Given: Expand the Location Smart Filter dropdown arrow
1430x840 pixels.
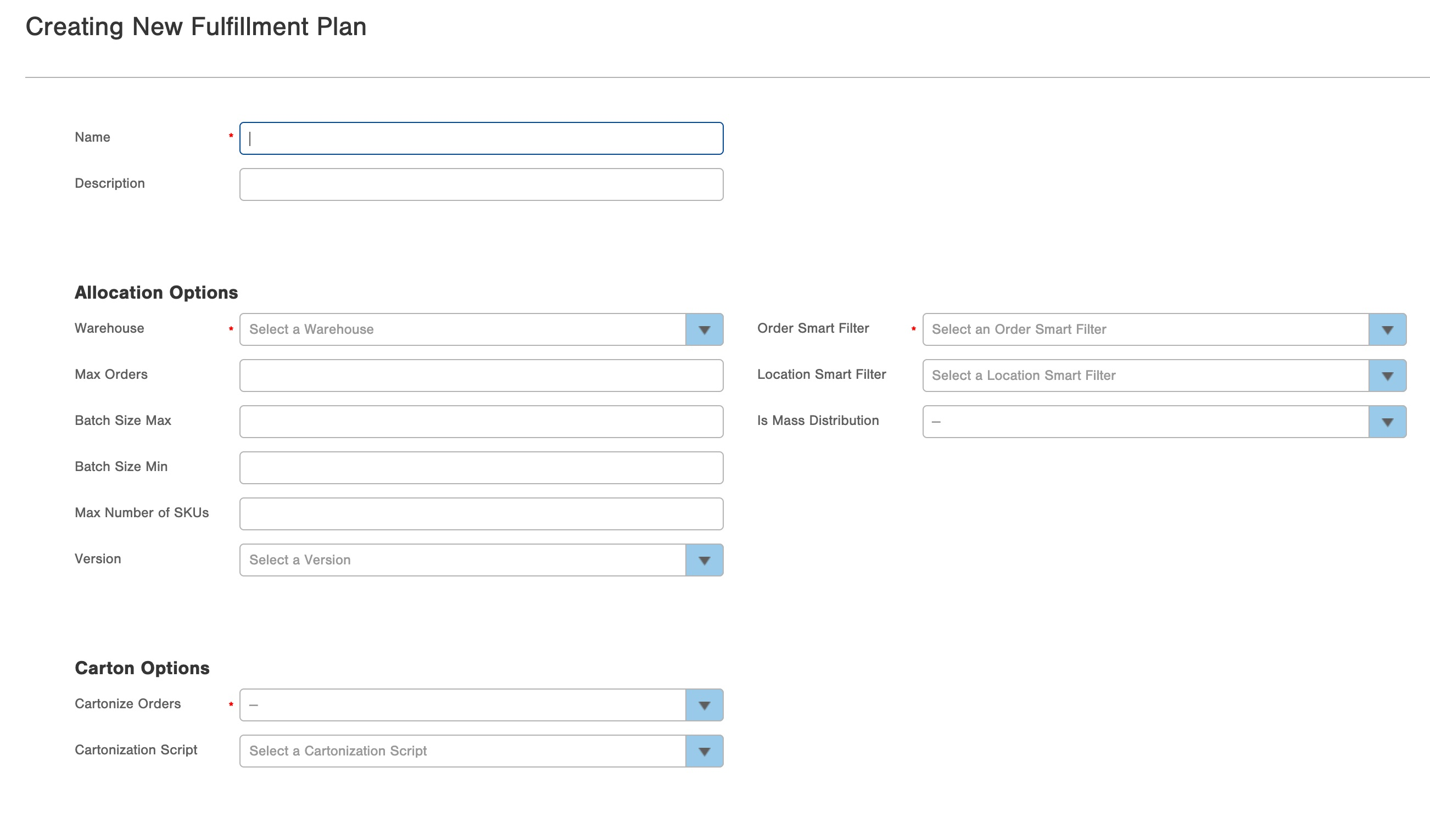Looking at the screenshot, I should point(1387,376).
